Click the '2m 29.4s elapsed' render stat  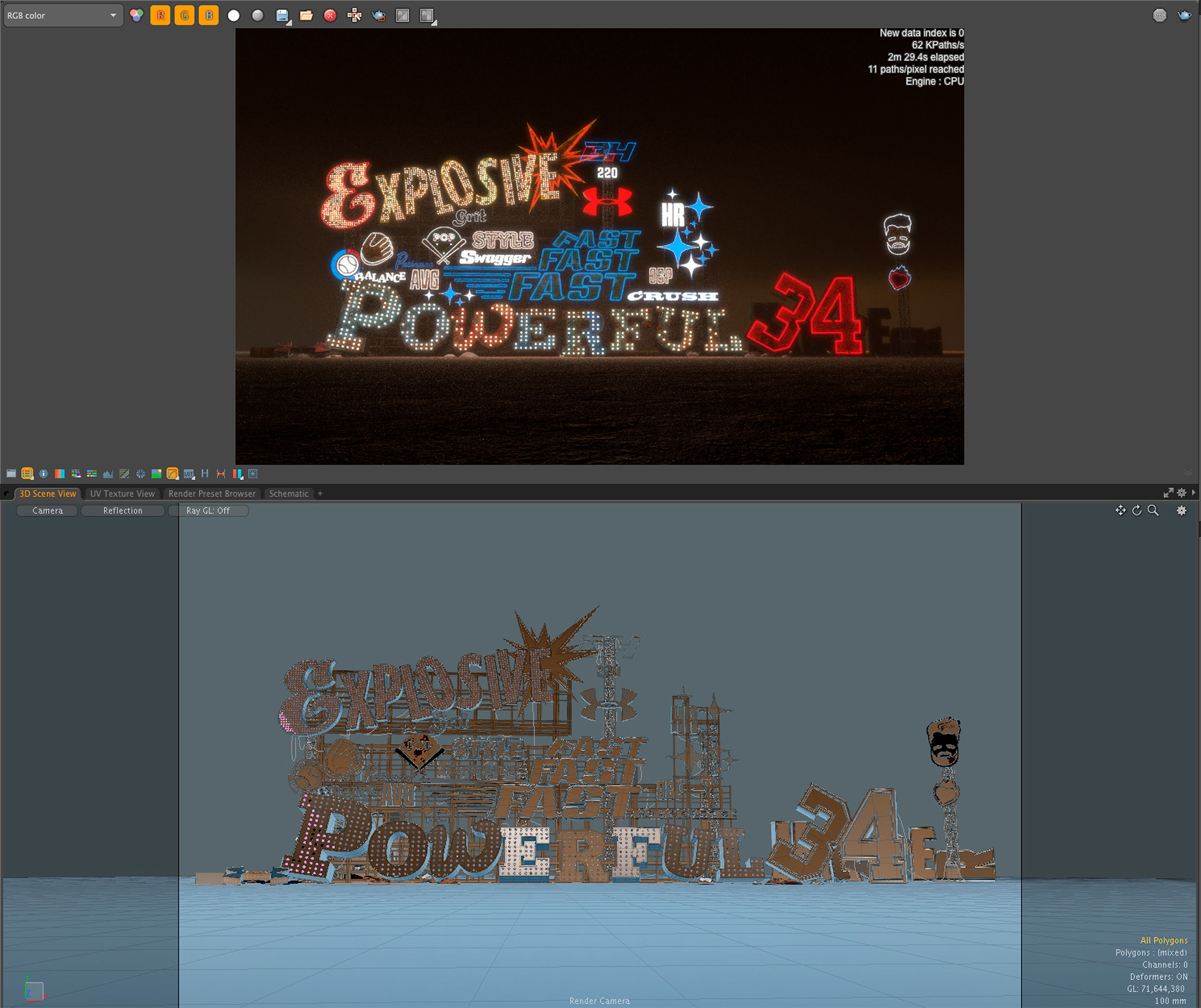(926, 57)
